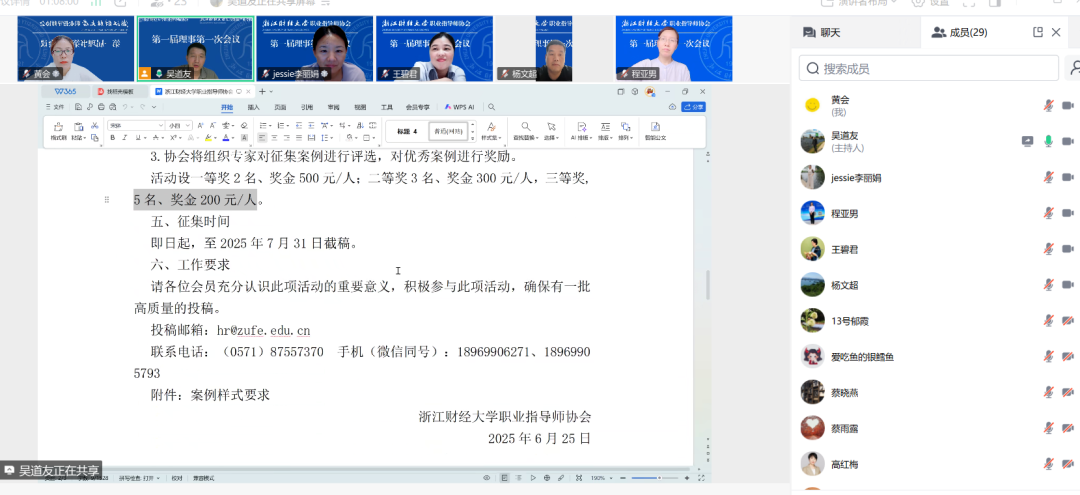The image size is (1080, 495).
Task: Switch to the 聊天 chat tab
Action: [x=822, y=32]
